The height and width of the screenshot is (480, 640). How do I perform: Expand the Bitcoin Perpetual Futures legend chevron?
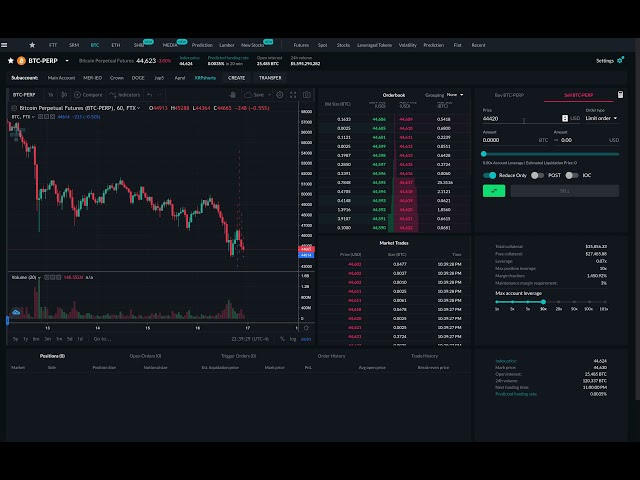coord(139,108)
